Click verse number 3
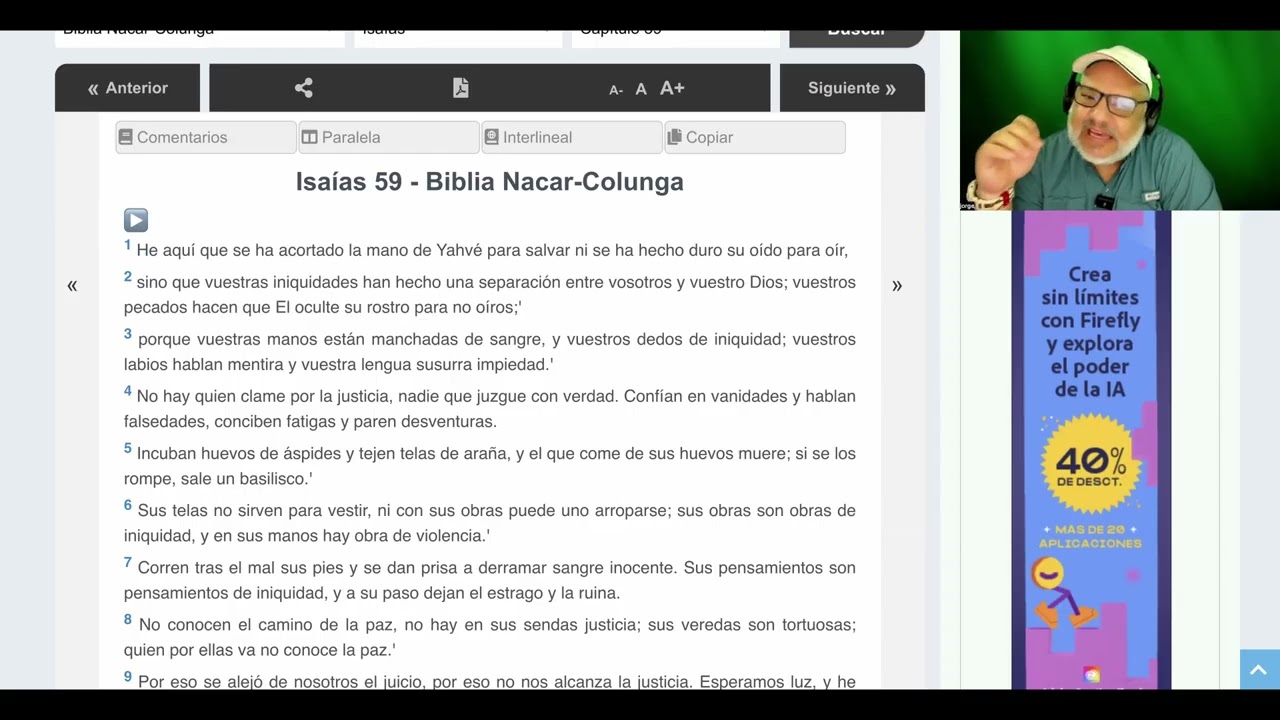The image size is (1280, 720). pyautogui.click(x=128, y=334)
